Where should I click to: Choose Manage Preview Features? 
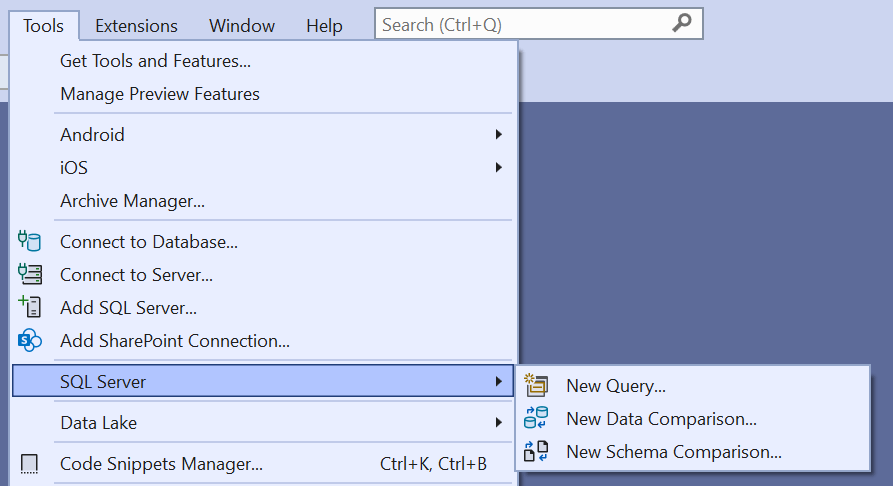pos(160,94)
